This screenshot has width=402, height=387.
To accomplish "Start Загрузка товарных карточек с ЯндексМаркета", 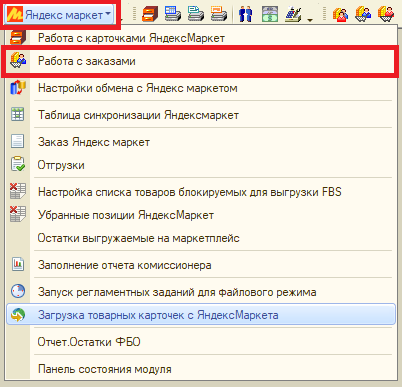I will 201,315.
